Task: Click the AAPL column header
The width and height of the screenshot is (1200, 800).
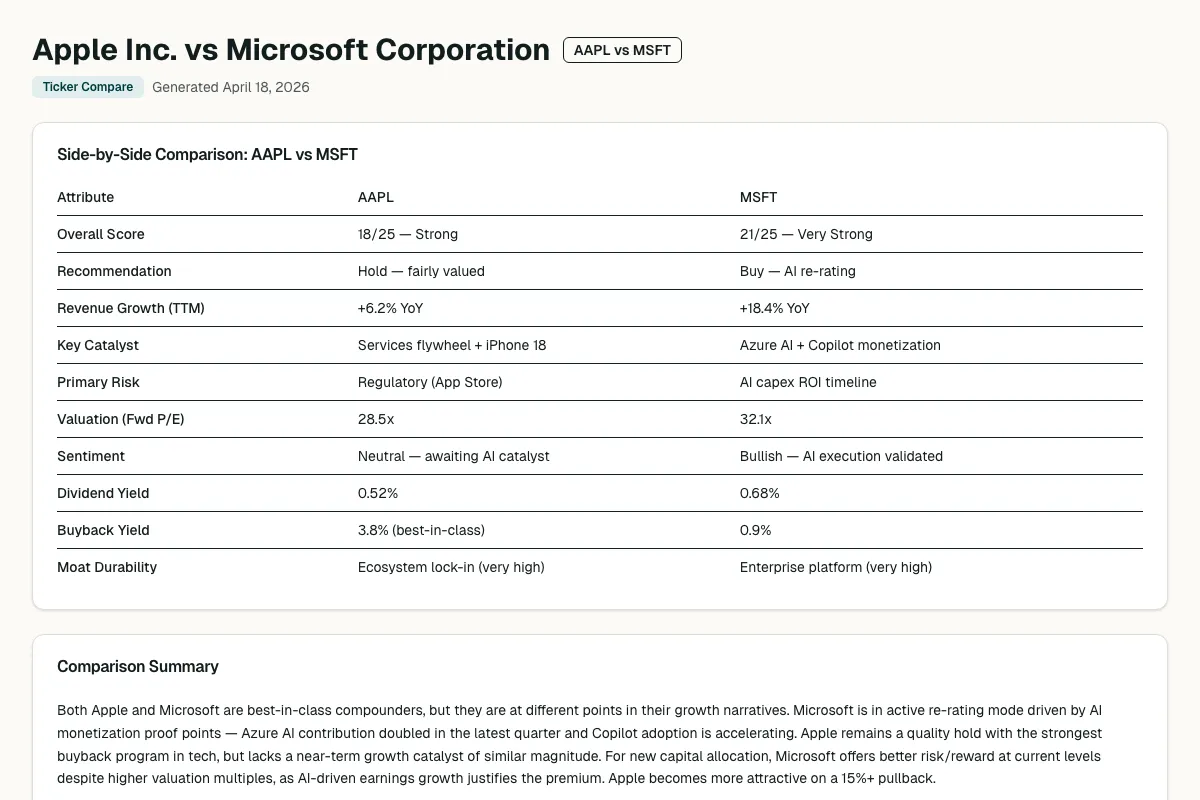Action: pyautogui.click(x=375, y=197)
